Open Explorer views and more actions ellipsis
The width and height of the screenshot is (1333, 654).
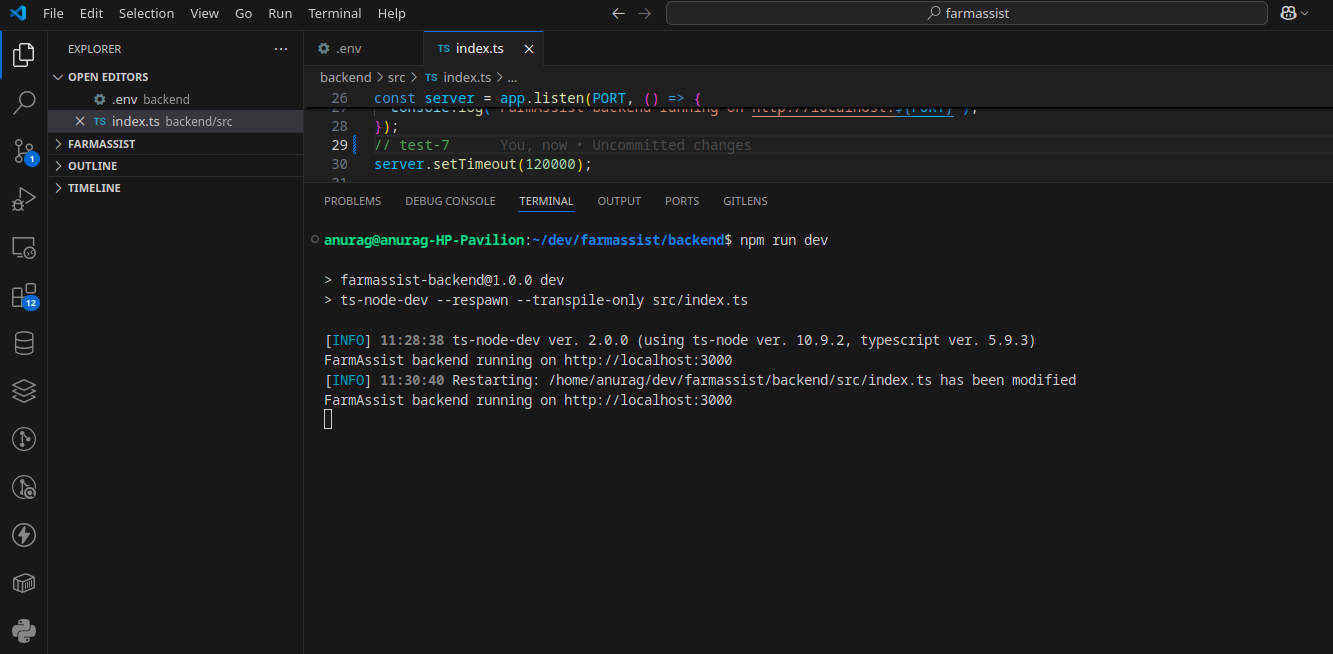pyautogui.click(x=281, y=48)
